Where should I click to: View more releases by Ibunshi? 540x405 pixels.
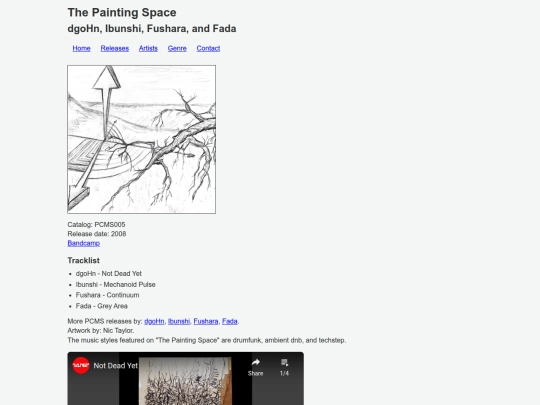(179, 321)
